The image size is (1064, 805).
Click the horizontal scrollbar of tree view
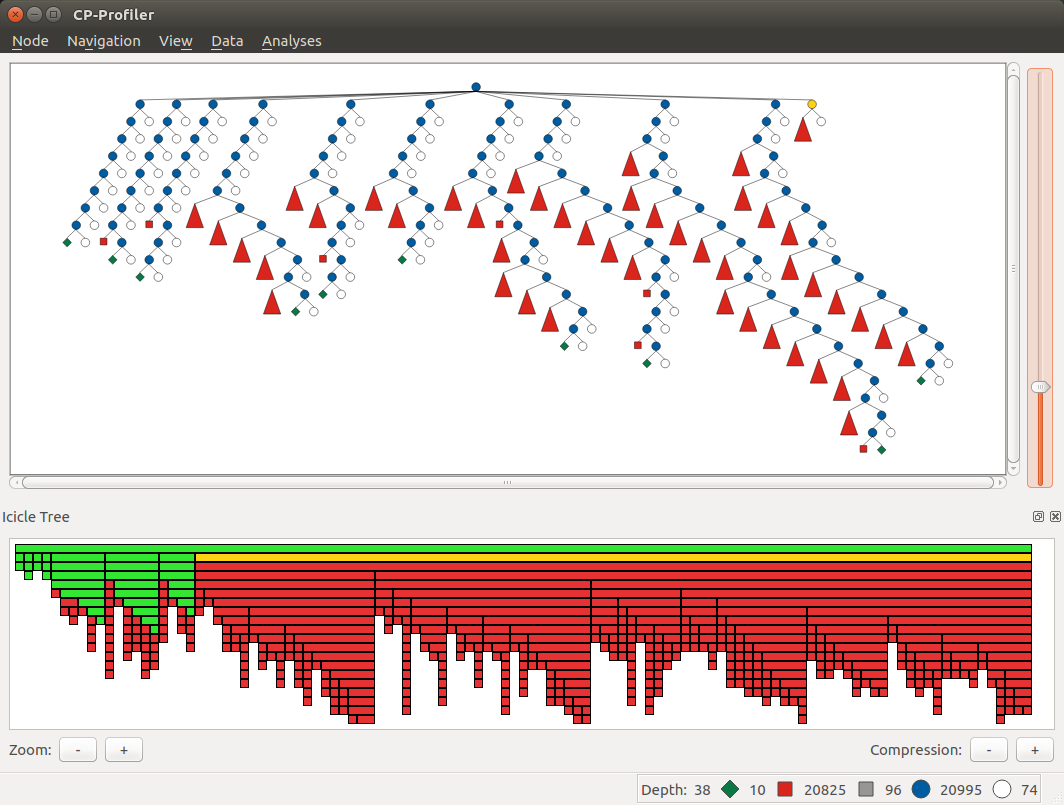pyautogui.click(x=508, y=483)
